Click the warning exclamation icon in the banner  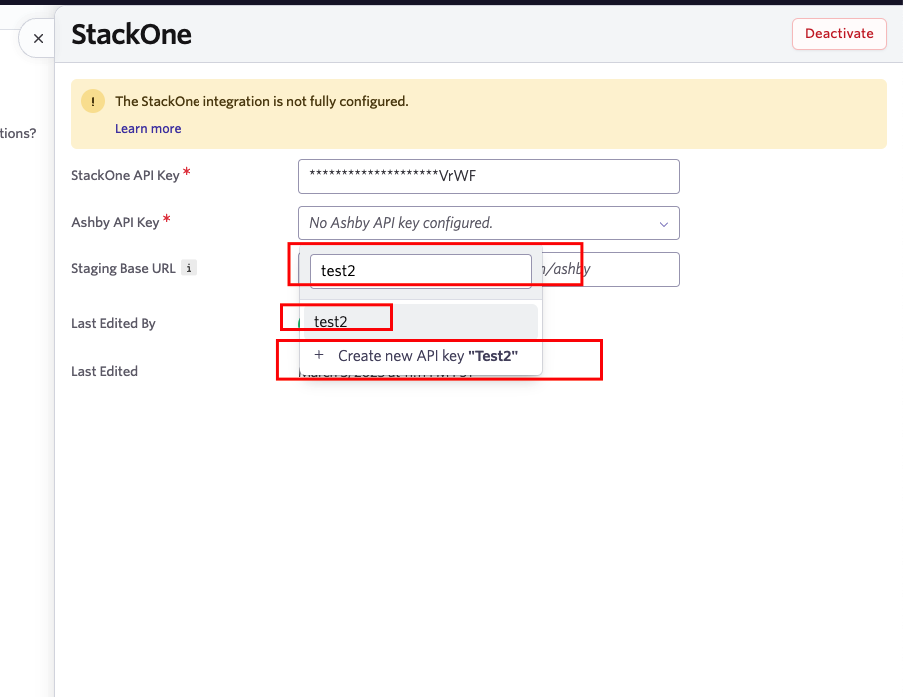tap(92, 101)
